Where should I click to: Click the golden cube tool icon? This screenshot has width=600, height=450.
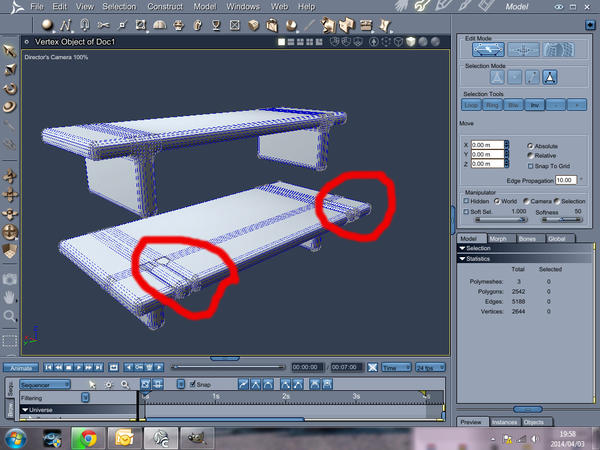pyautogui.click(x=253, y=25)
